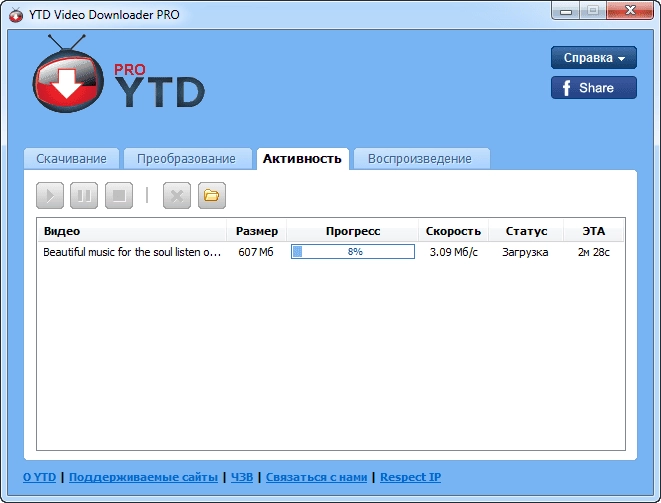Switch to the Преобразование tab
The image size is (661, 503).
pyautogui.click(x=186, y=159)
